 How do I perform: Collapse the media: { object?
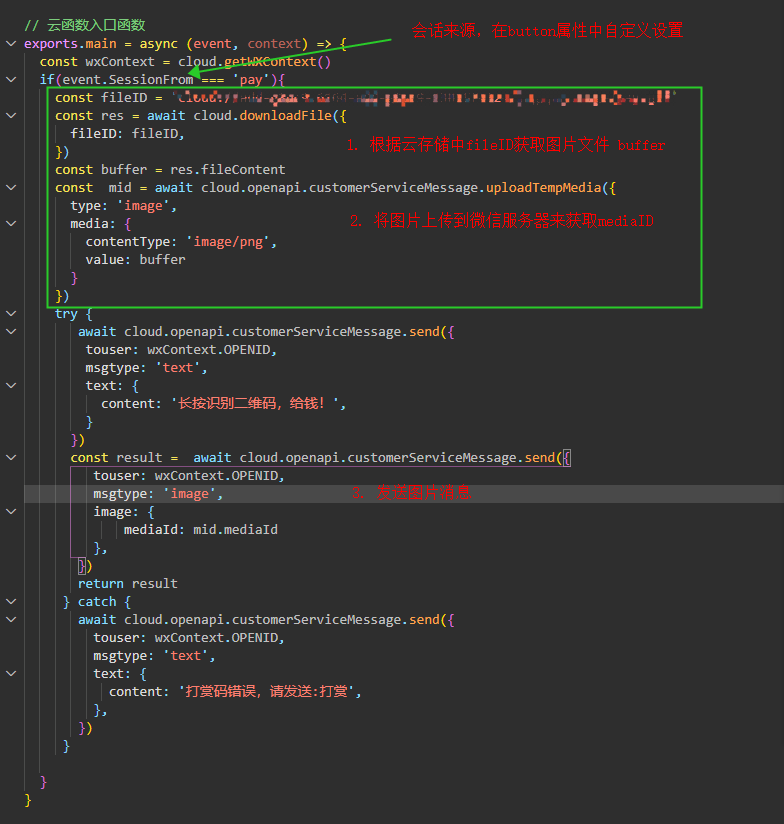(x=11, y=224)
